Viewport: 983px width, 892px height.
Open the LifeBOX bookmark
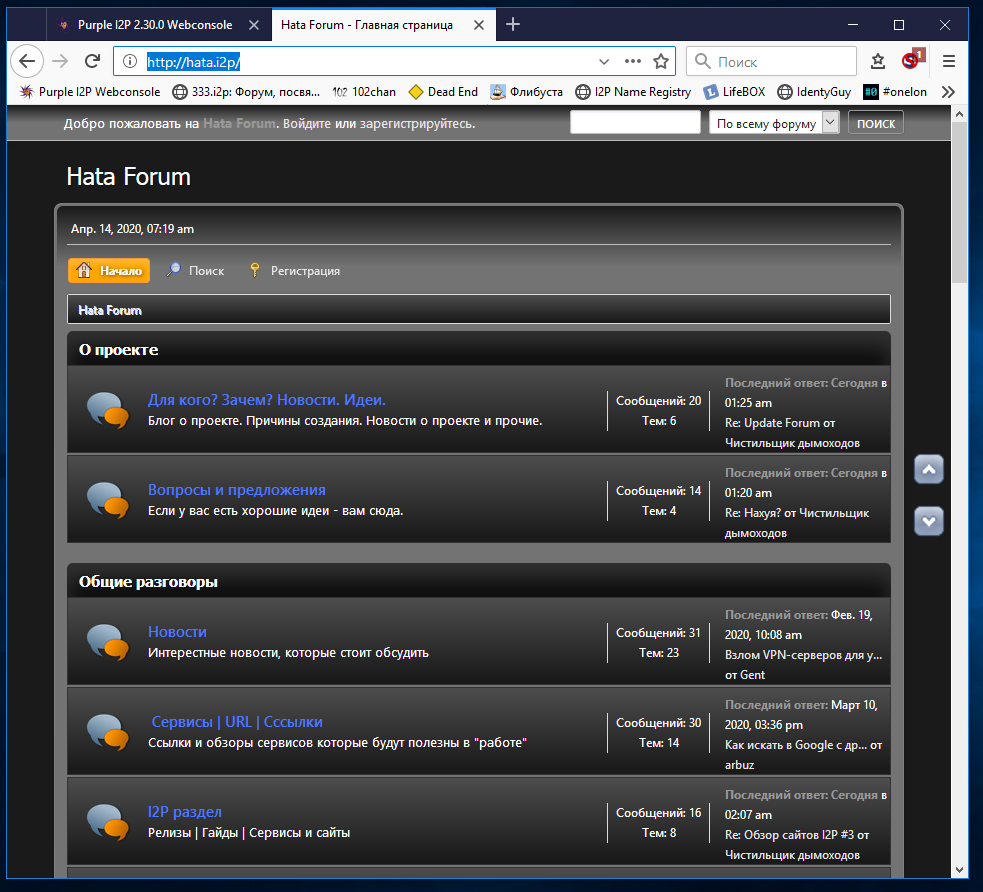tap(733, 92)
